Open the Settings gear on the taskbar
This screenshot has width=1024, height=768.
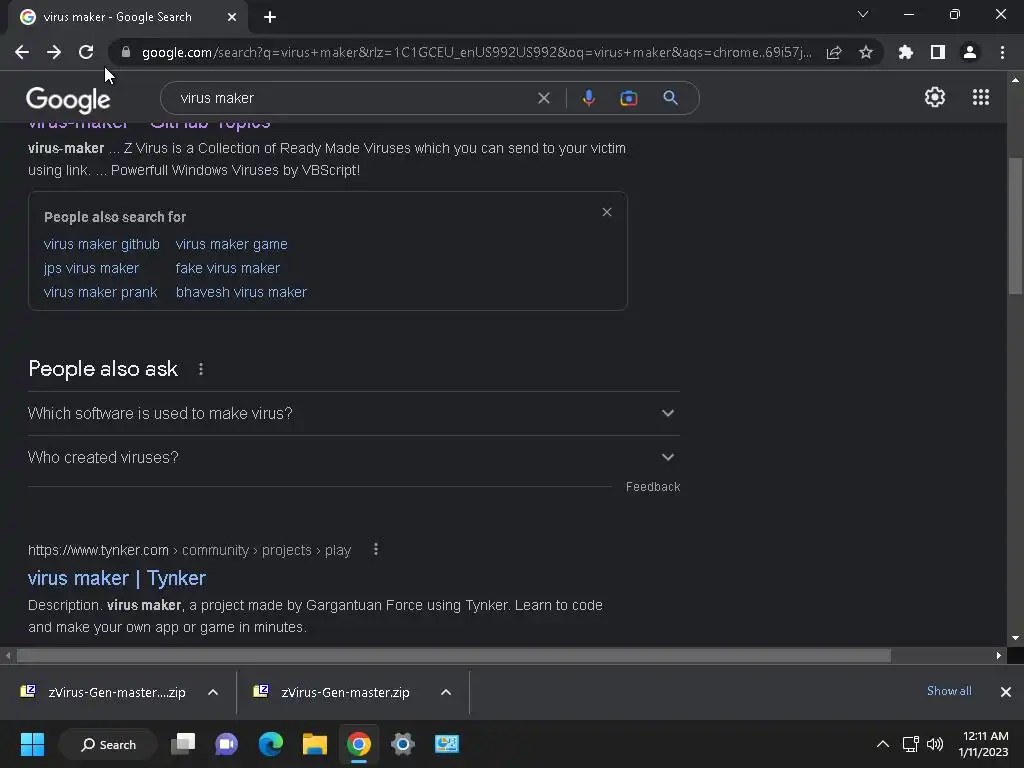(403, 744)
